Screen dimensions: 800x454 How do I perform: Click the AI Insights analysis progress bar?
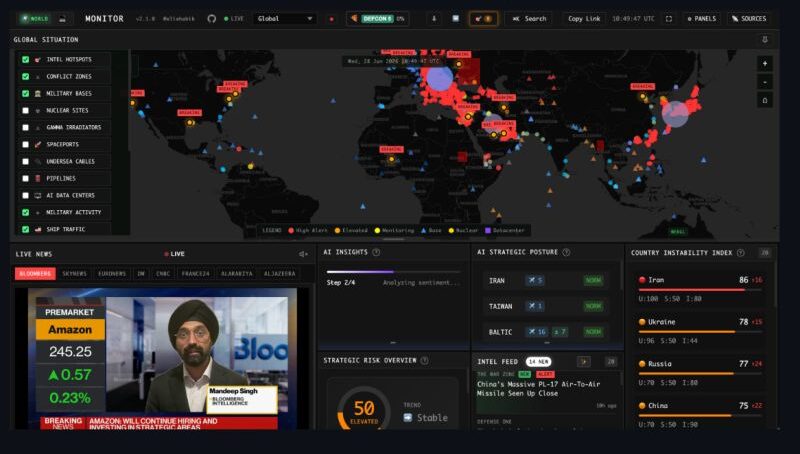point(393,272)
